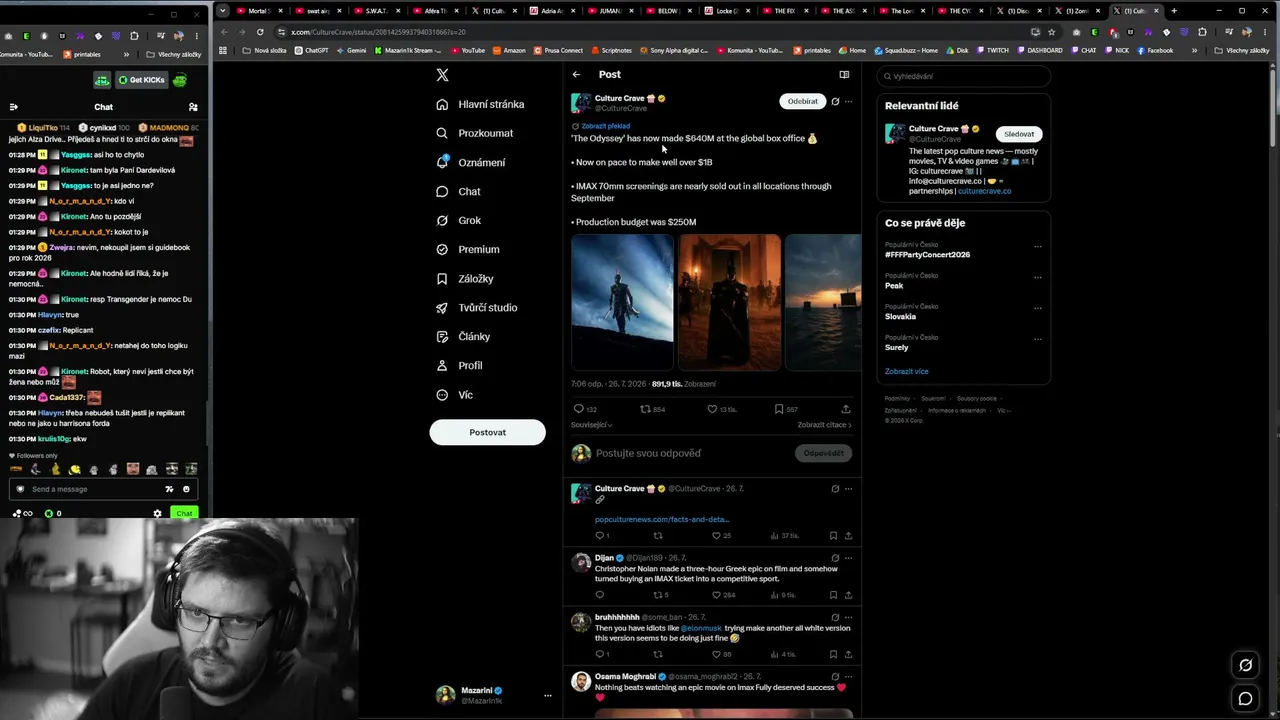Image resolution: width=1280 pixels, height=720 pixels.
Task: Click the Odpovědět reply button
Action: click(x=823, y=453)
